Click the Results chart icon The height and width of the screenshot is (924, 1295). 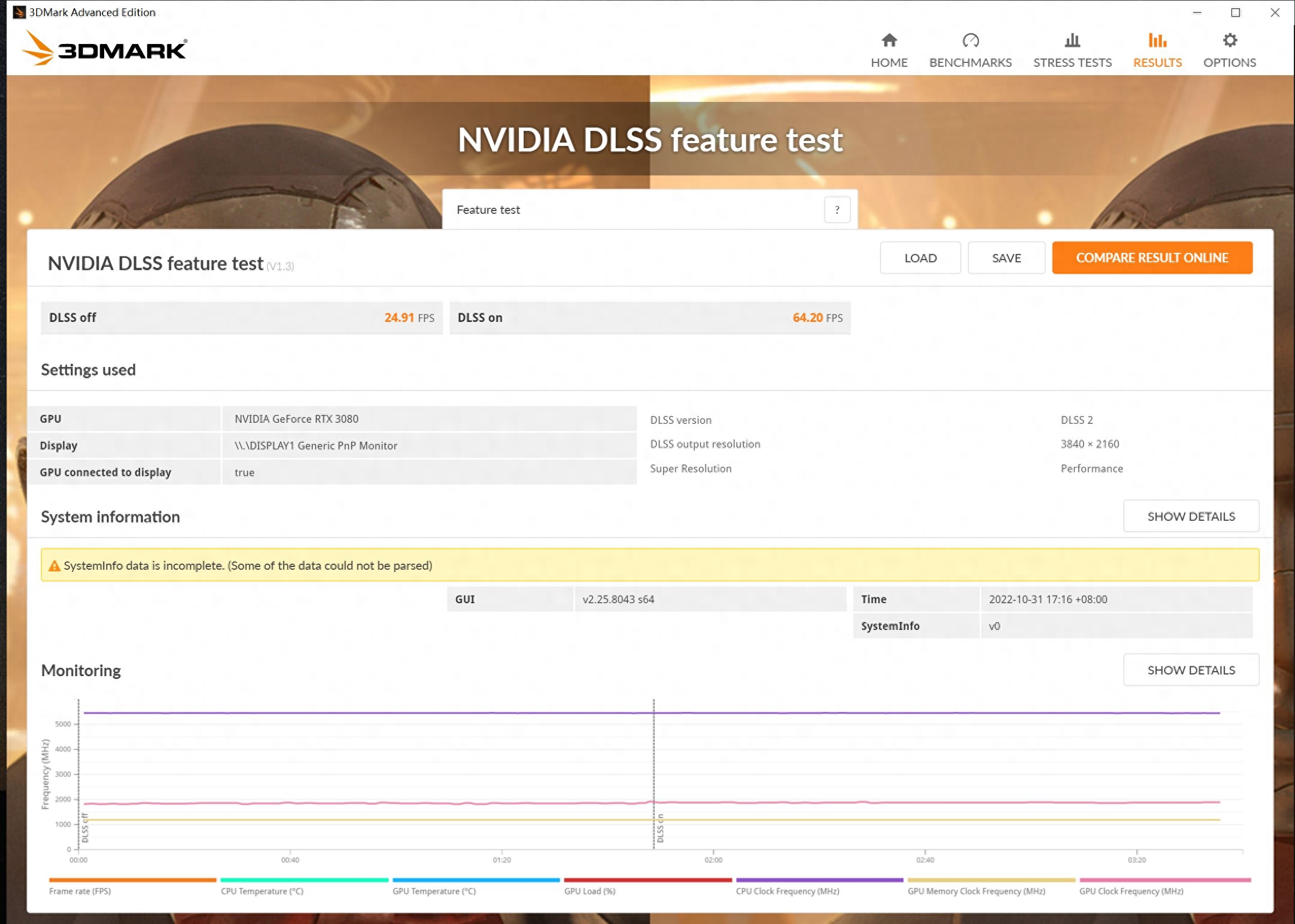coord(1157,40)
